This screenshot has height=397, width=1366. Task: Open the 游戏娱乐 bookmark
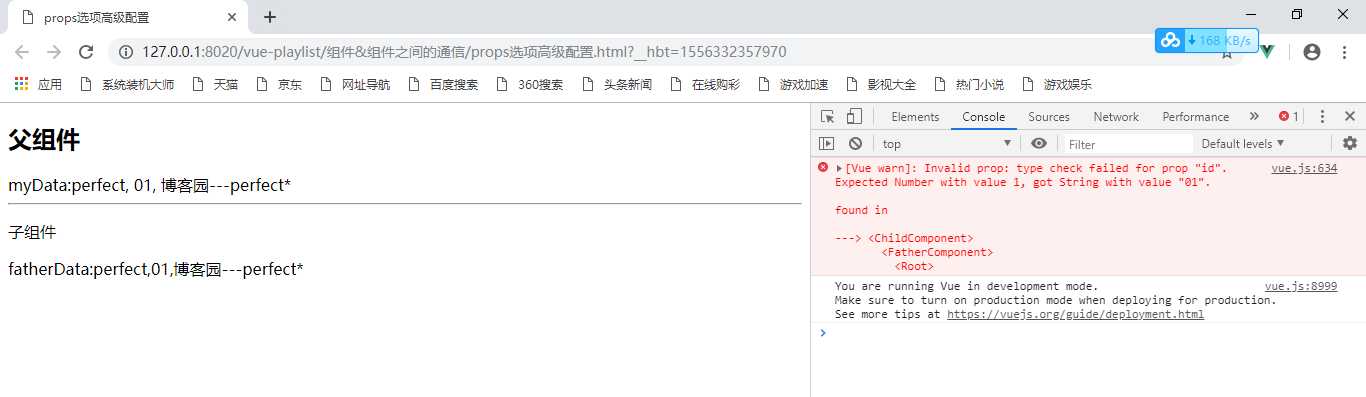tap(1057, 84)
